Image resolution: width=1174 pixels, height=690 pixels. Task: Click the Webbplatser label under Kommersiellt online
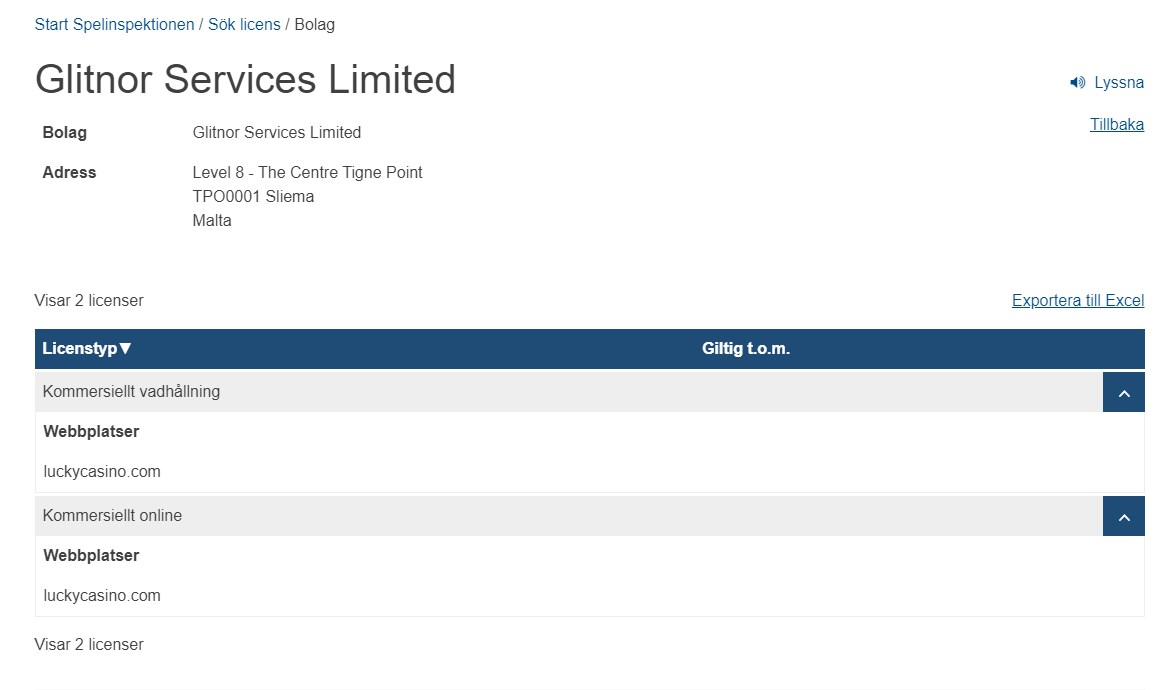click(x=91, y=556)
